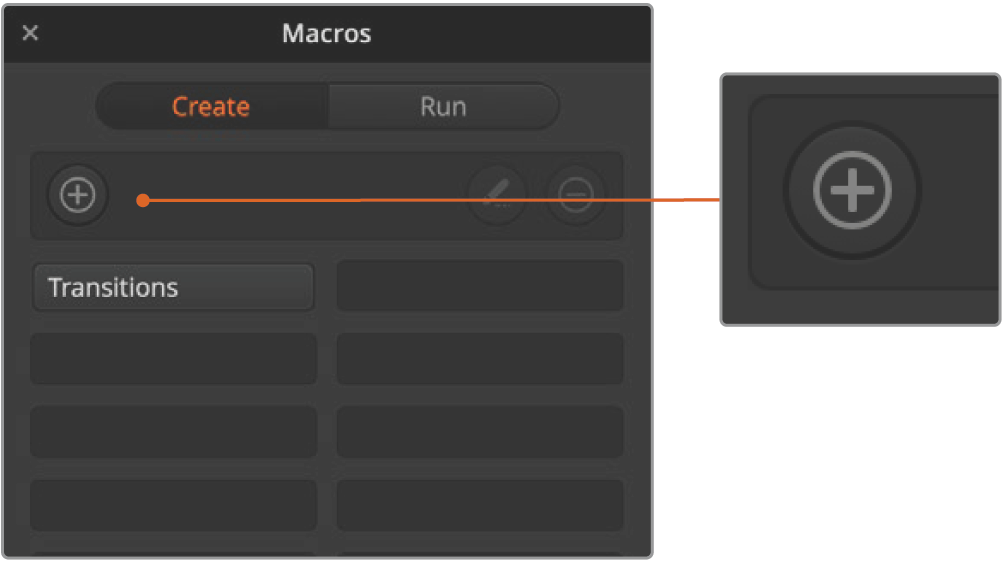This screenshot has height=562, width=1004.
Task: Click the delete macro minus button
Action: (576, 195)
